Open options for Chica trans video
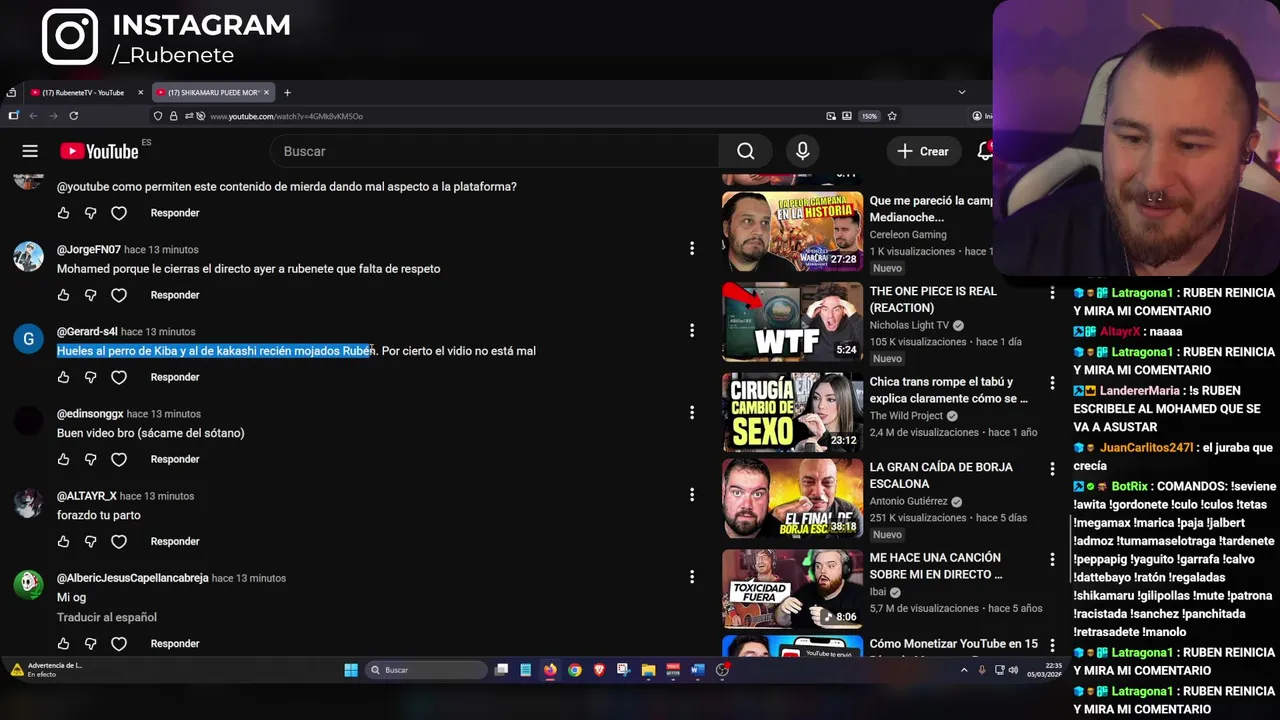This screenshot has width=1280, height=720. click(1051, 383)
